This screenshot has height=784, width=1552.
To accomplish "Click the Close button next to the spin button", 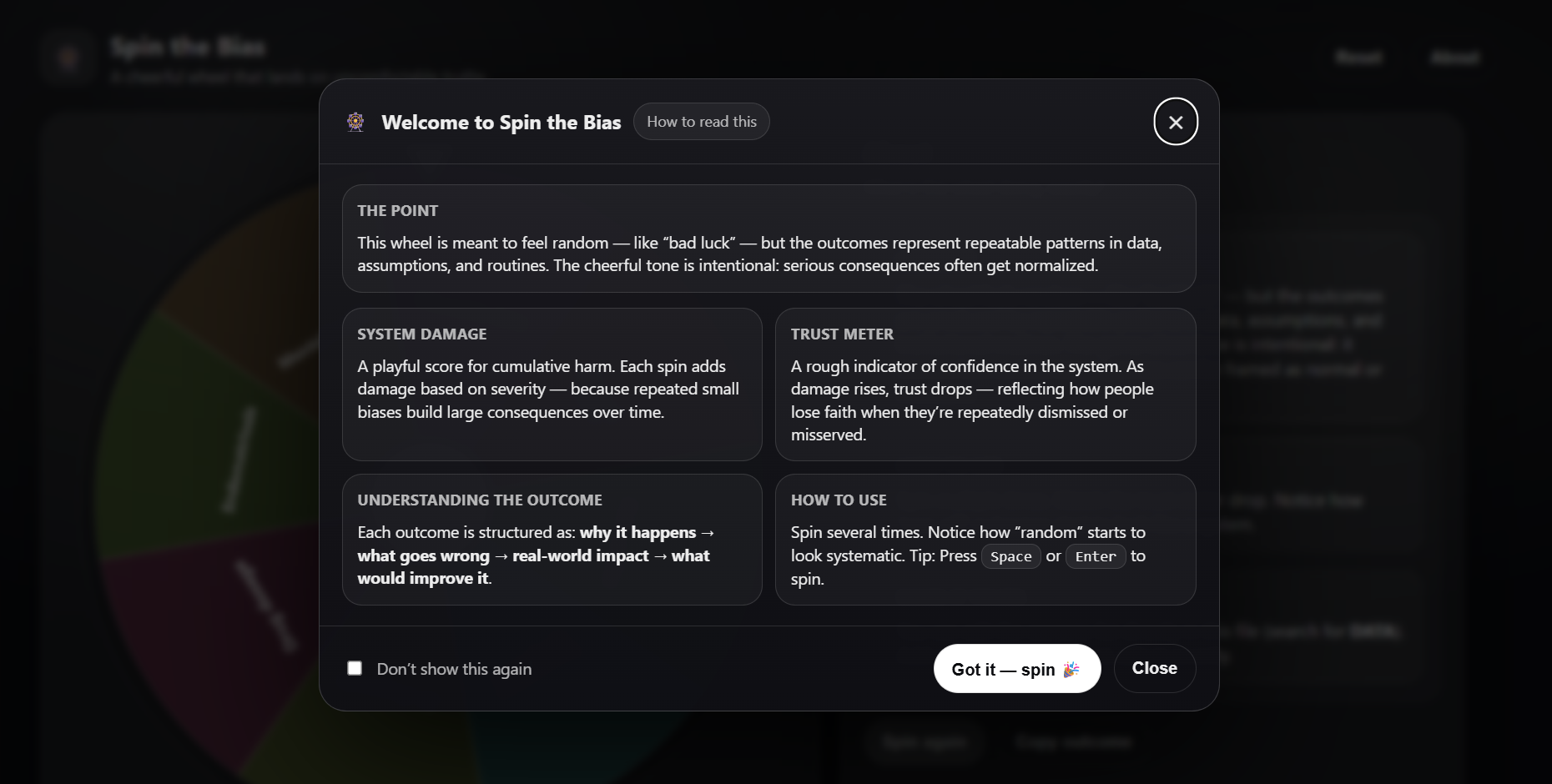I will (x=1154, y=668).
